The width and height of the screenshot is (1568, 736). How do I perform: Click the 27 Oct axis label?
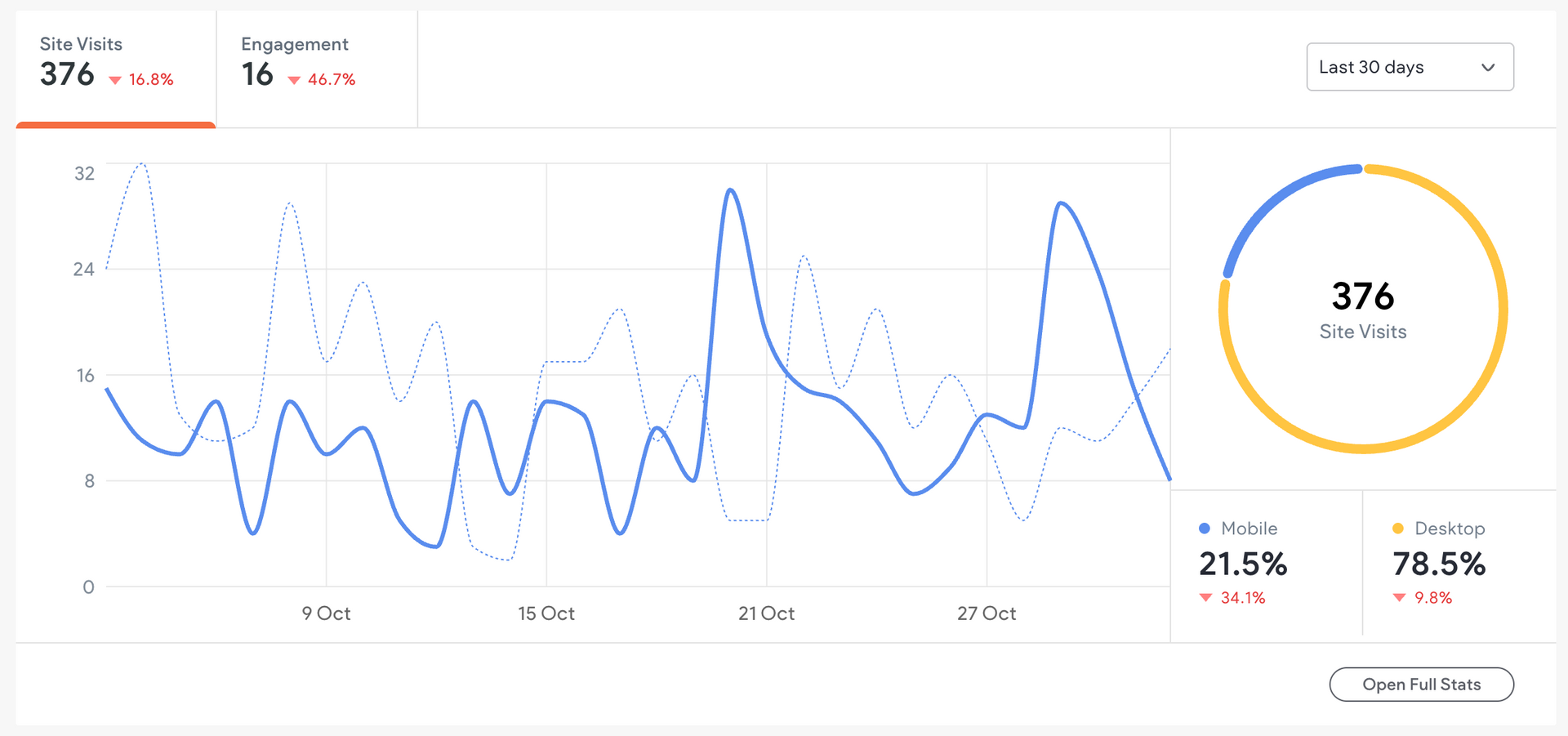[987, 613]
